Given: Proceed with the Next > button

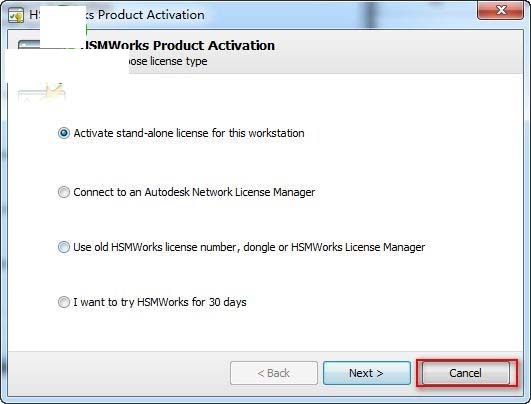Looking at the screenshot, I should coord(367,373).
